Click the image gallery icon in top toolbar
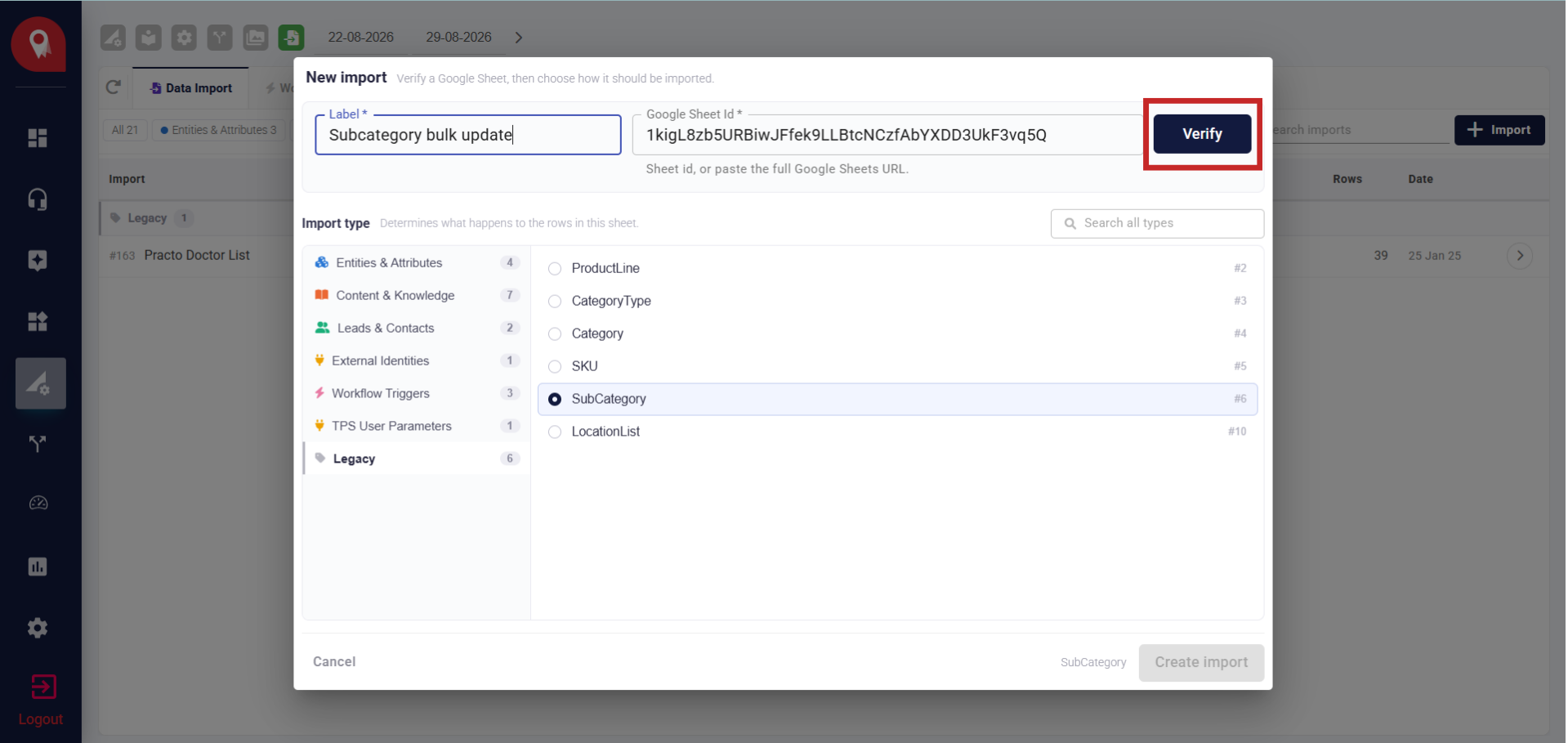Image resolution: width=1568 pixels, height=743 pixels. 256,38
